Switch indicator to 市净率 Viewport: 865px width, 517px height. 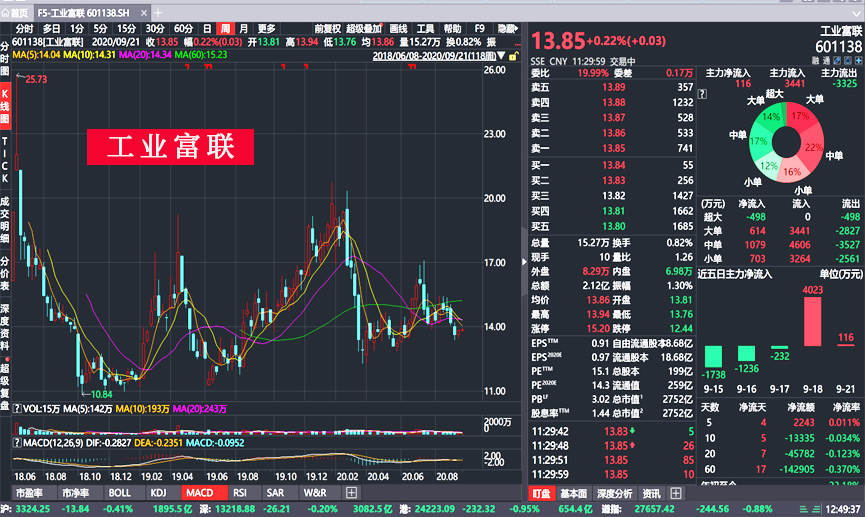coord(76,493)
